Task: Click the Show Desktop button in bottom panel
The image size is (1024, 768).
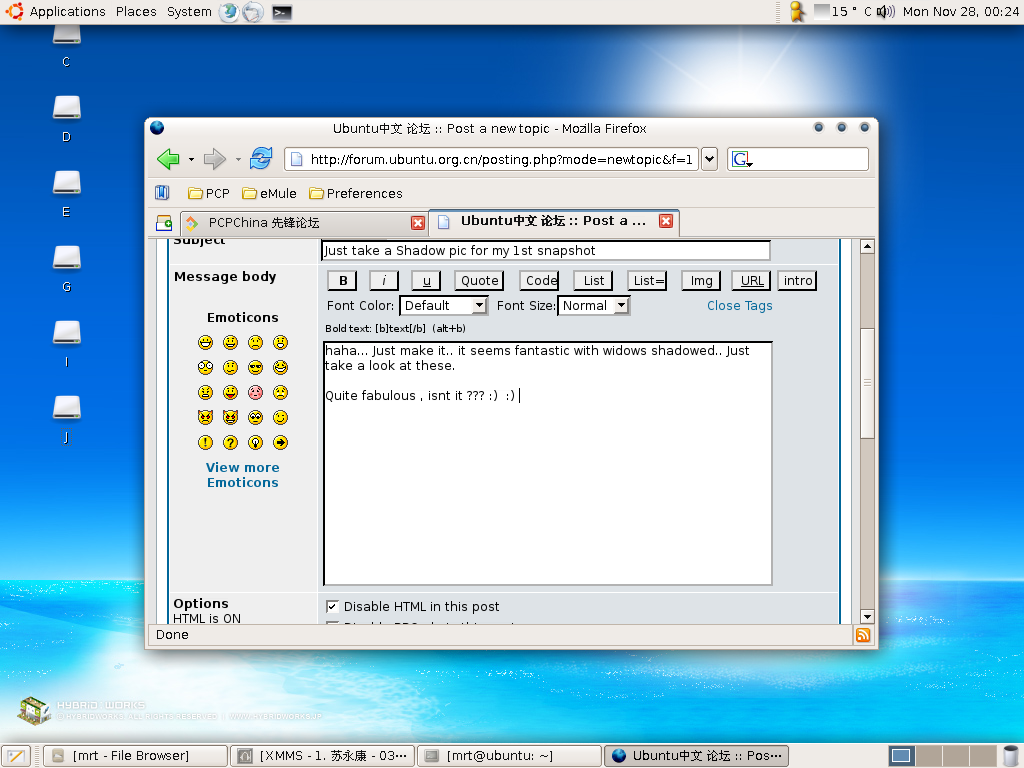Action: (16, 756)
